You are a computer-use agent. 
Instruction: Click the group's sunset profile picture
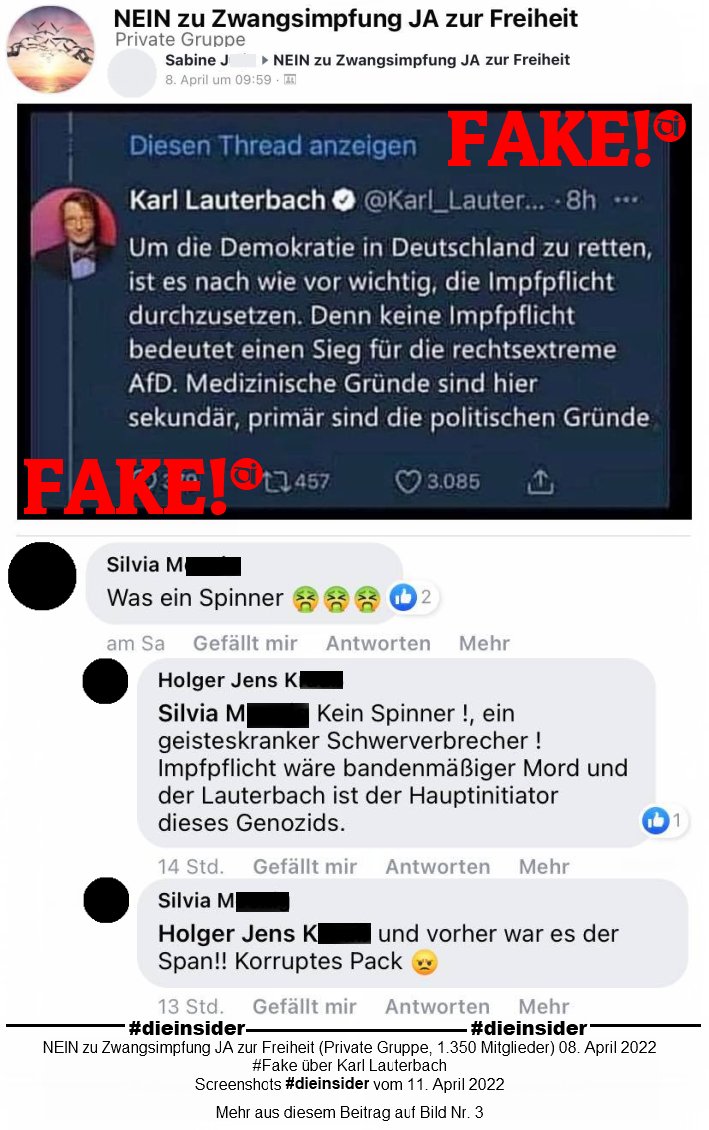50,49
